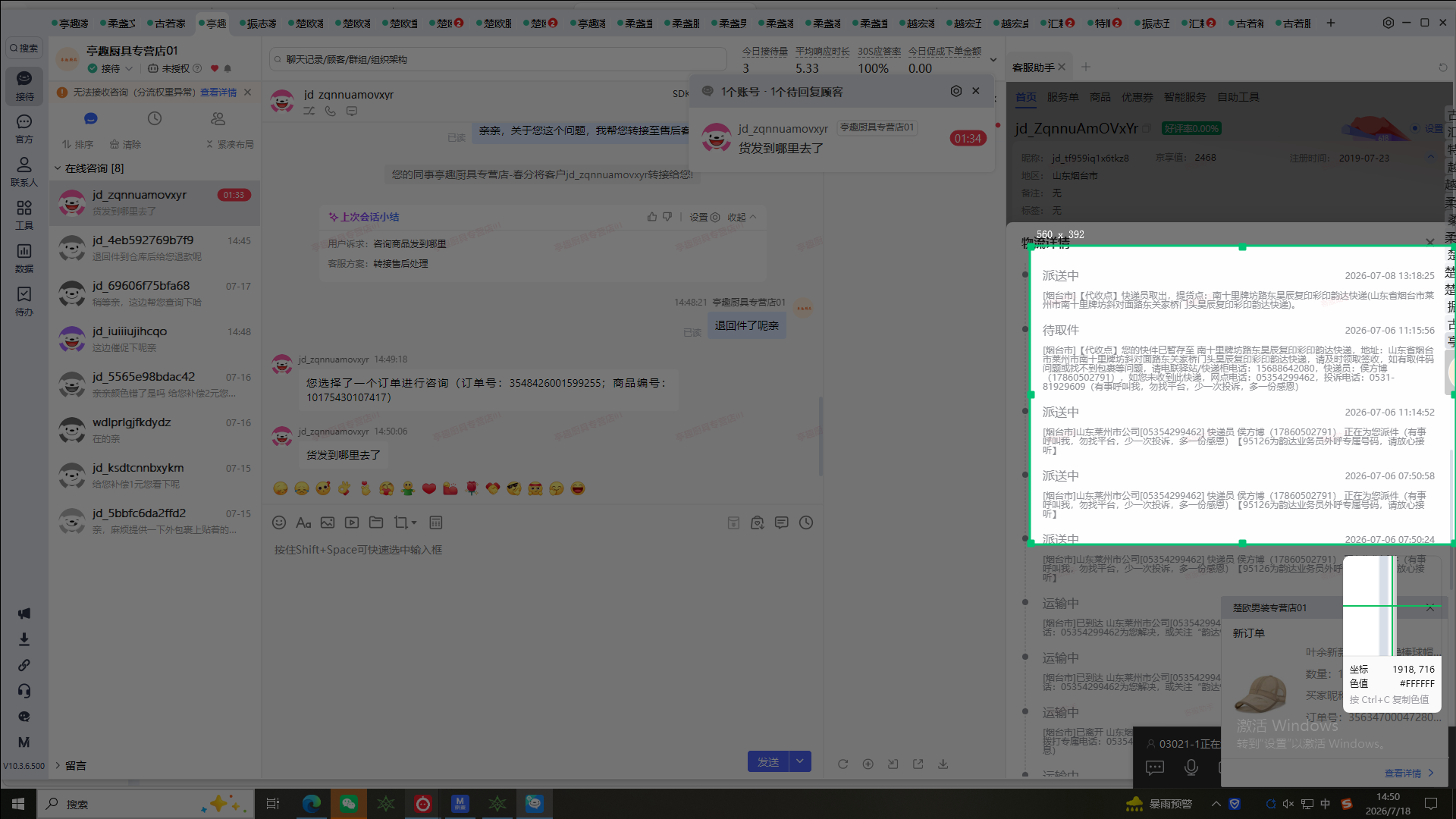Viewport: 1456px width, 819px height.
Task: Open the 待办 to-do sidebar icon
Action: pyautogui.click(x=24, y=301)
